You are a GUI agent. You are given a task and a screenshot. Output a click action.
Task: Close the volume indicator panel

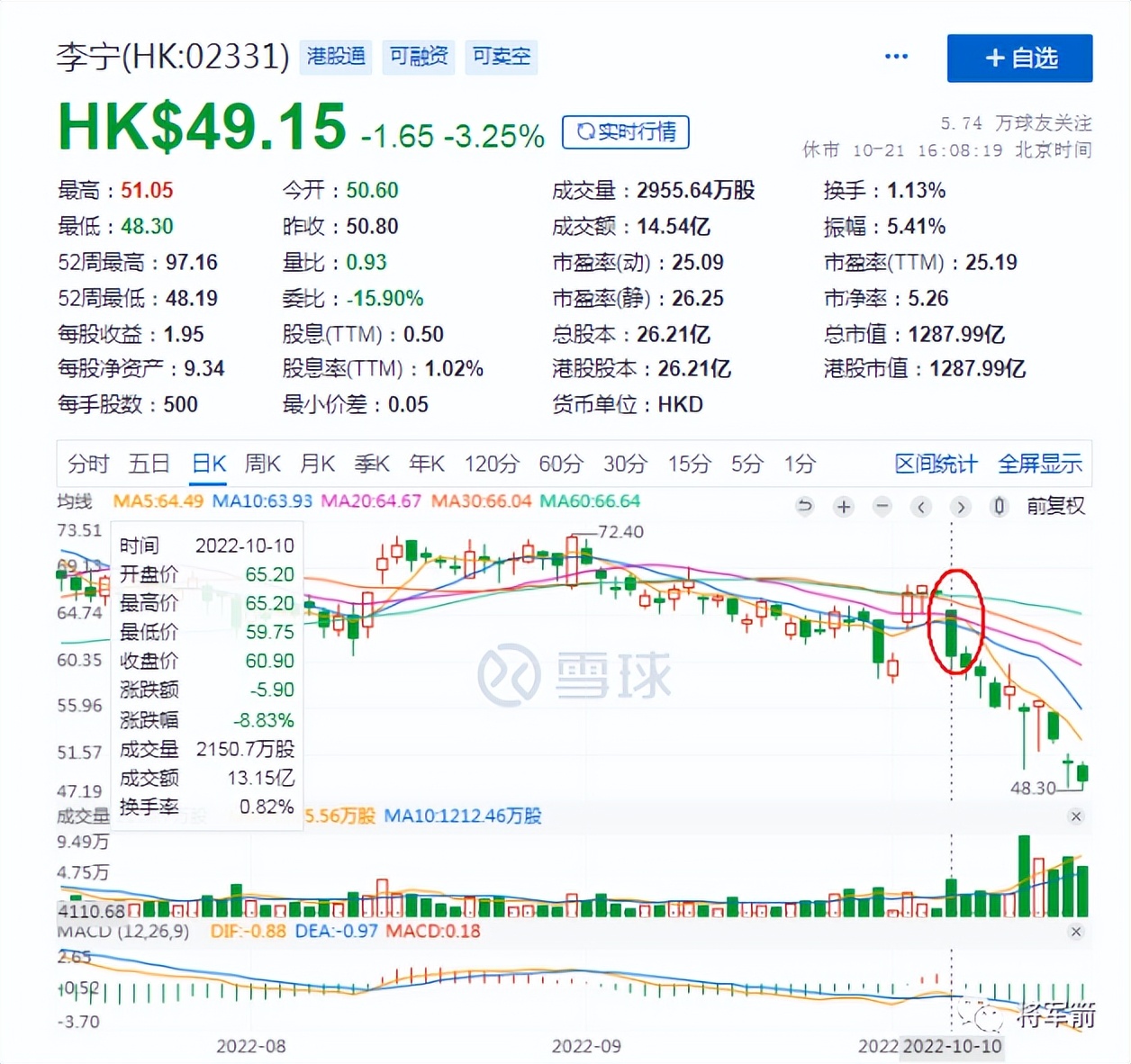tap(1076, 816)
